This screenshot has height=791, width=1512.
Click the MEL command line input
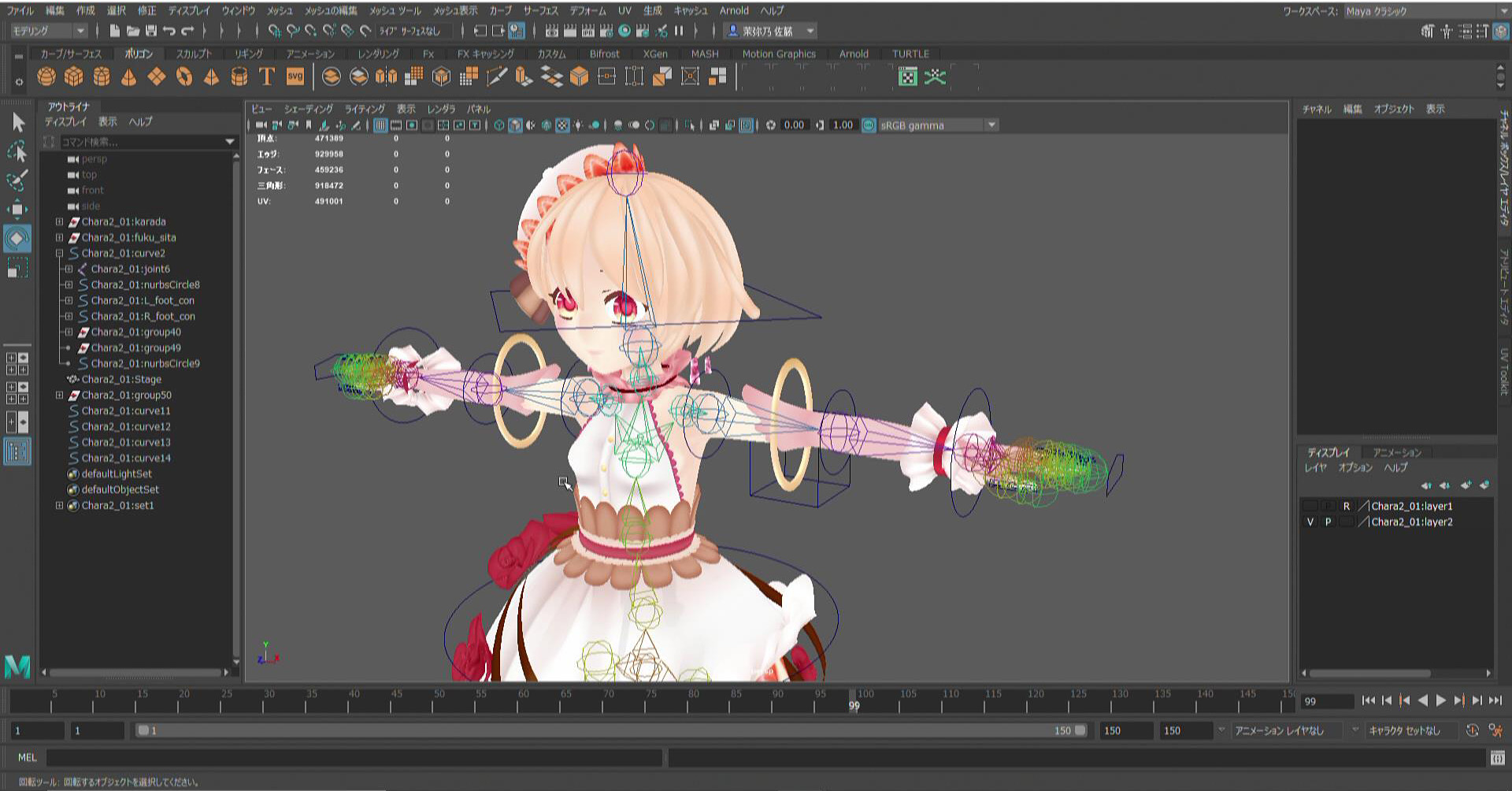(x=354, y=758)
